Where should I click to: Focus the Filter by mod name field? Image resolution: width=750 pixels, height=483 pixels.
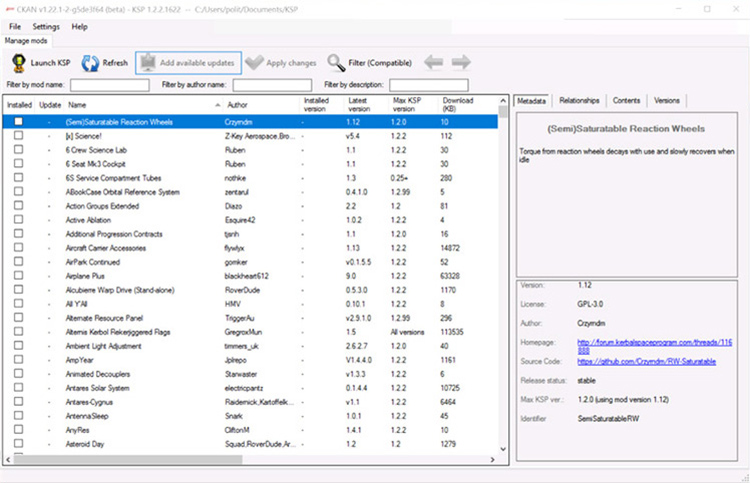click(x=110, y=85)
